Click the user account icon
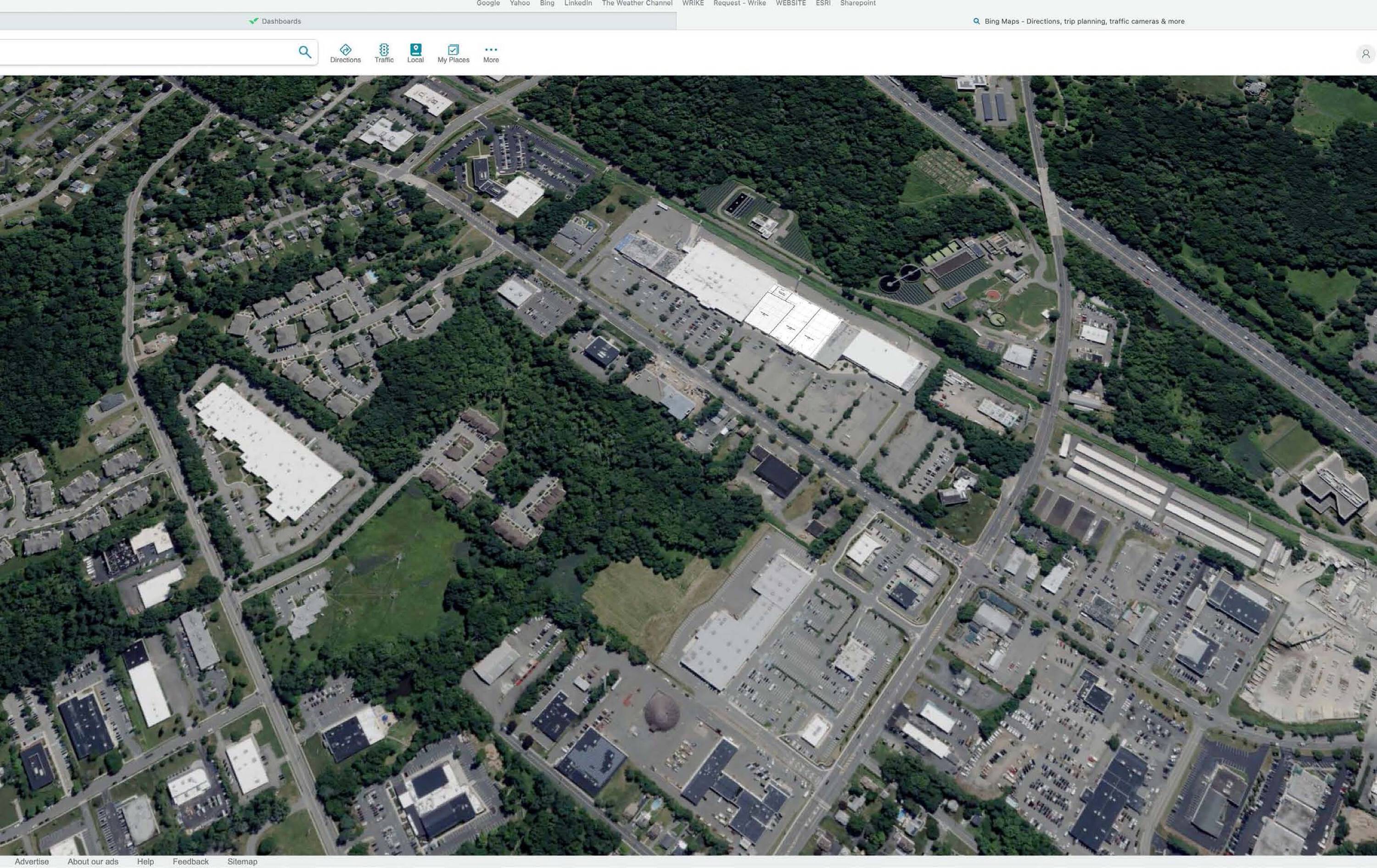This screenshot has height=868, width=1377. tap(1366, 54)
